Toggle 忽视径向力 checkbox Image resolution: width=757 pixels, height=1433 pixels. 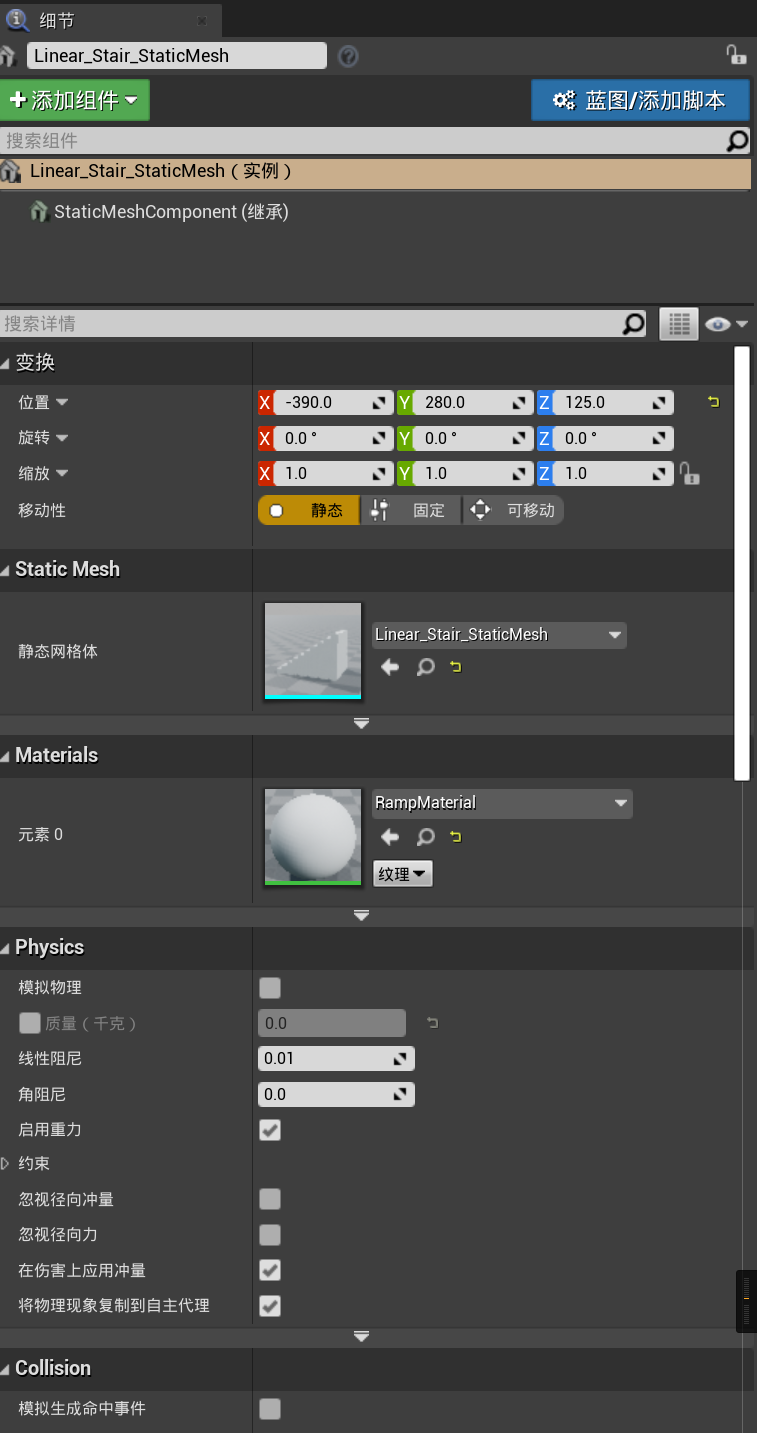[x=270, y=1235]
